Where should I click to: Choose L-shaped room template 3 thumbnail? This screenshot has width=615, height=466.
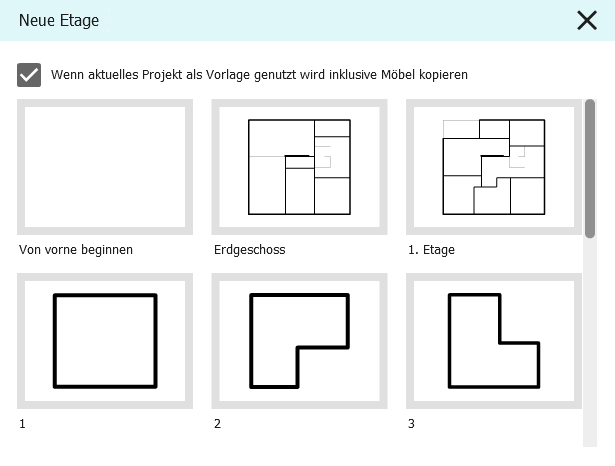click(493, 341)
